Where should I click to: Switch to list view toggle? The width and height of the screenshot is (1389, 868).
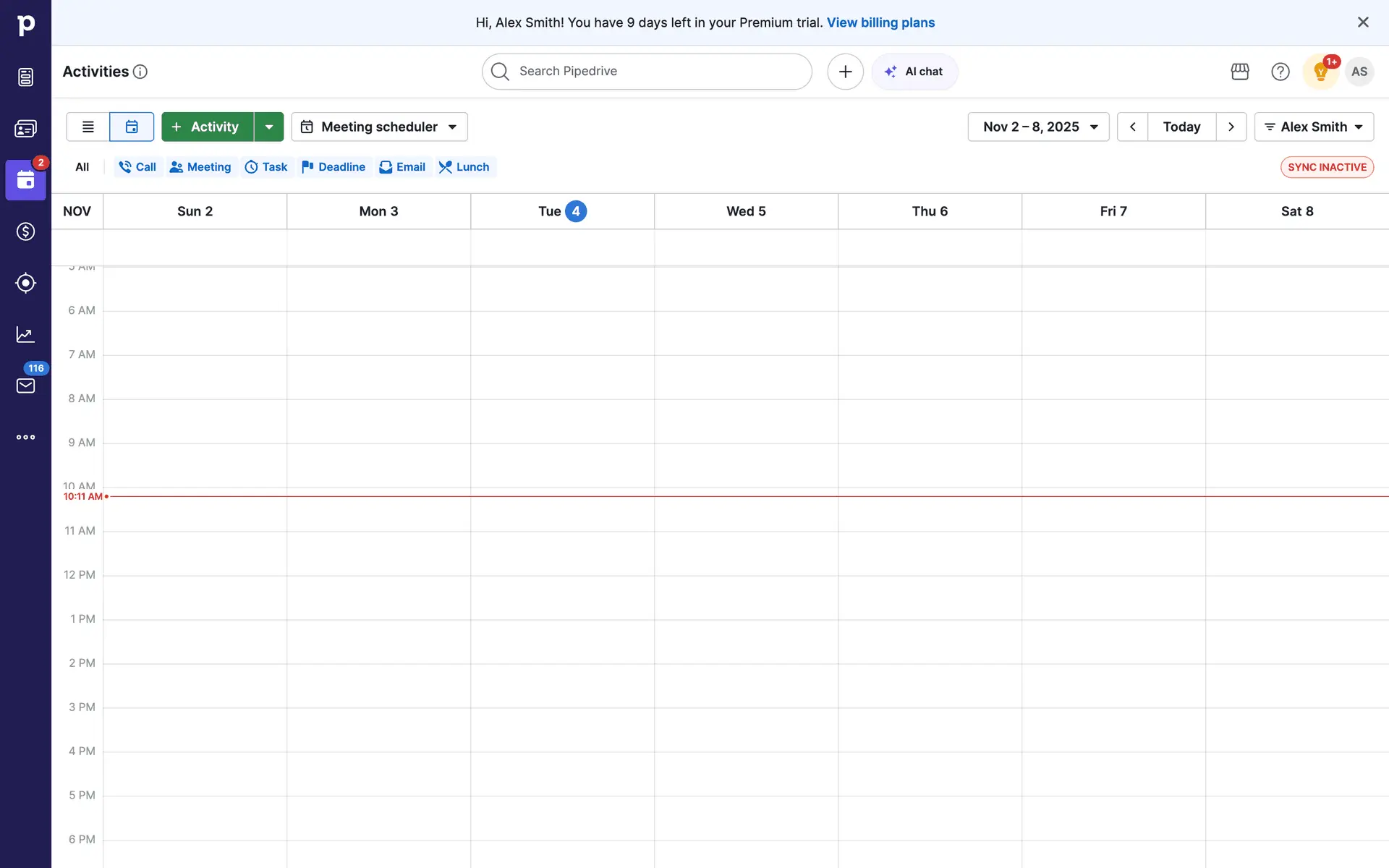[x=88, y=127]
